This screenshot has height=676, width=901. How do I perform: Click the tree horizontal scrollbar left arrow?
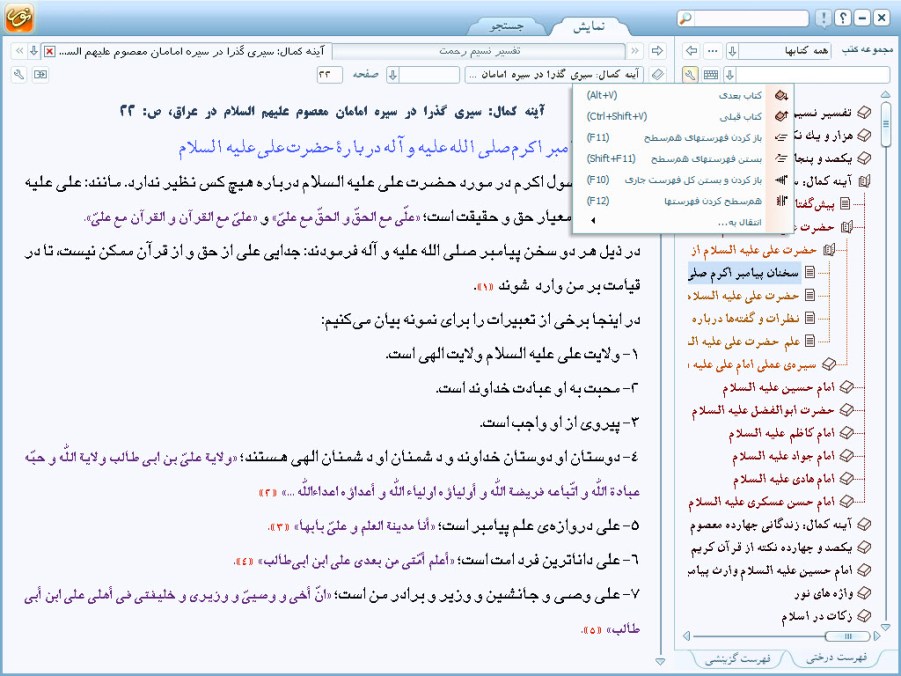pos(686,636)
